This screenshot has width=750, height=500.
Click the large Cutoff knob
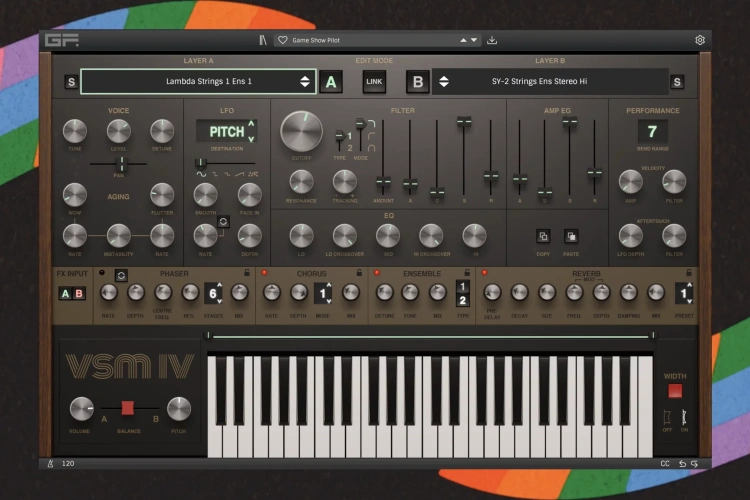(x=301, y=132)
